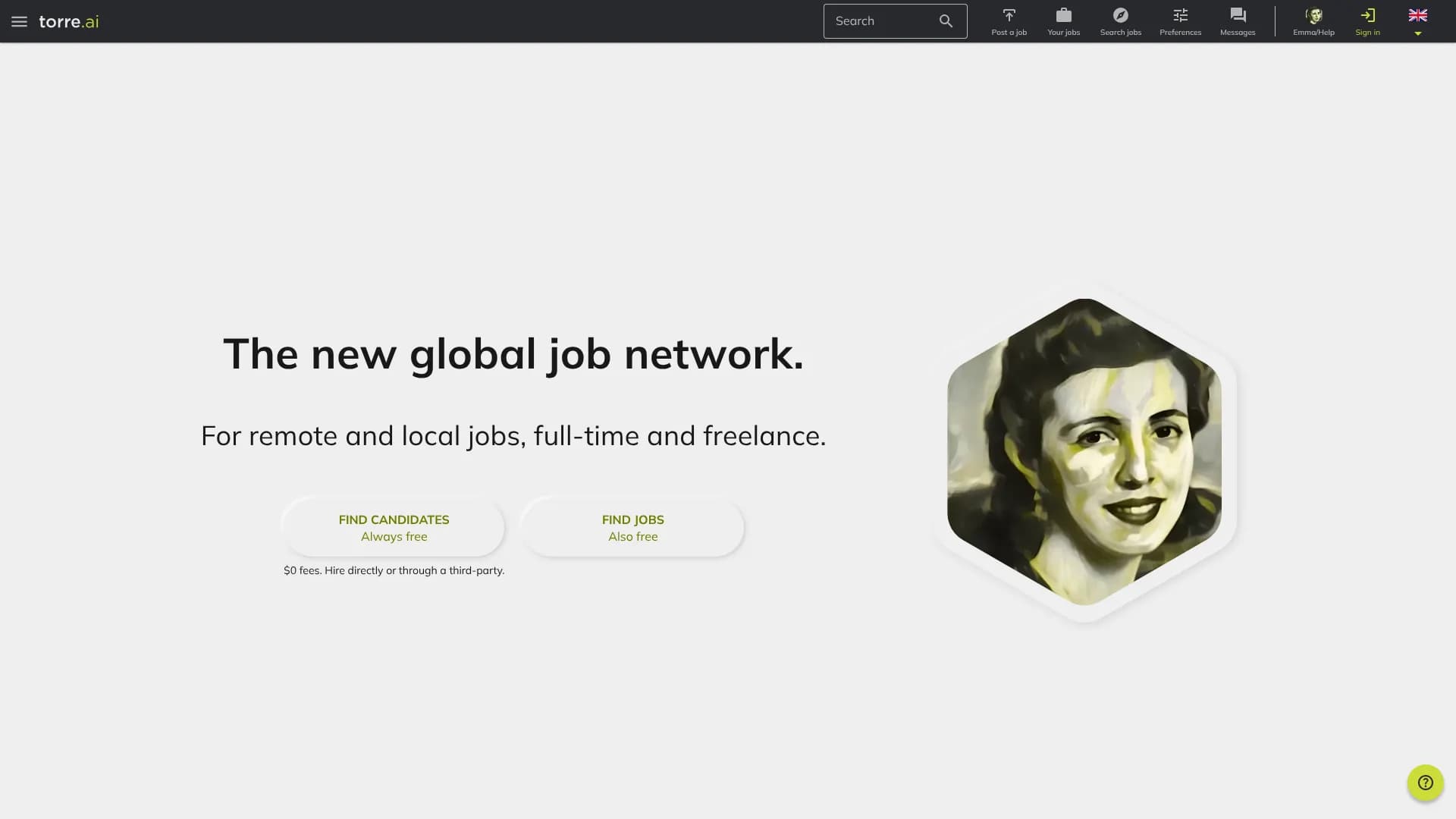The image size is (1456, 819).
Task: Click the text 'For remote and local jobs'
Action: [360, 436]
